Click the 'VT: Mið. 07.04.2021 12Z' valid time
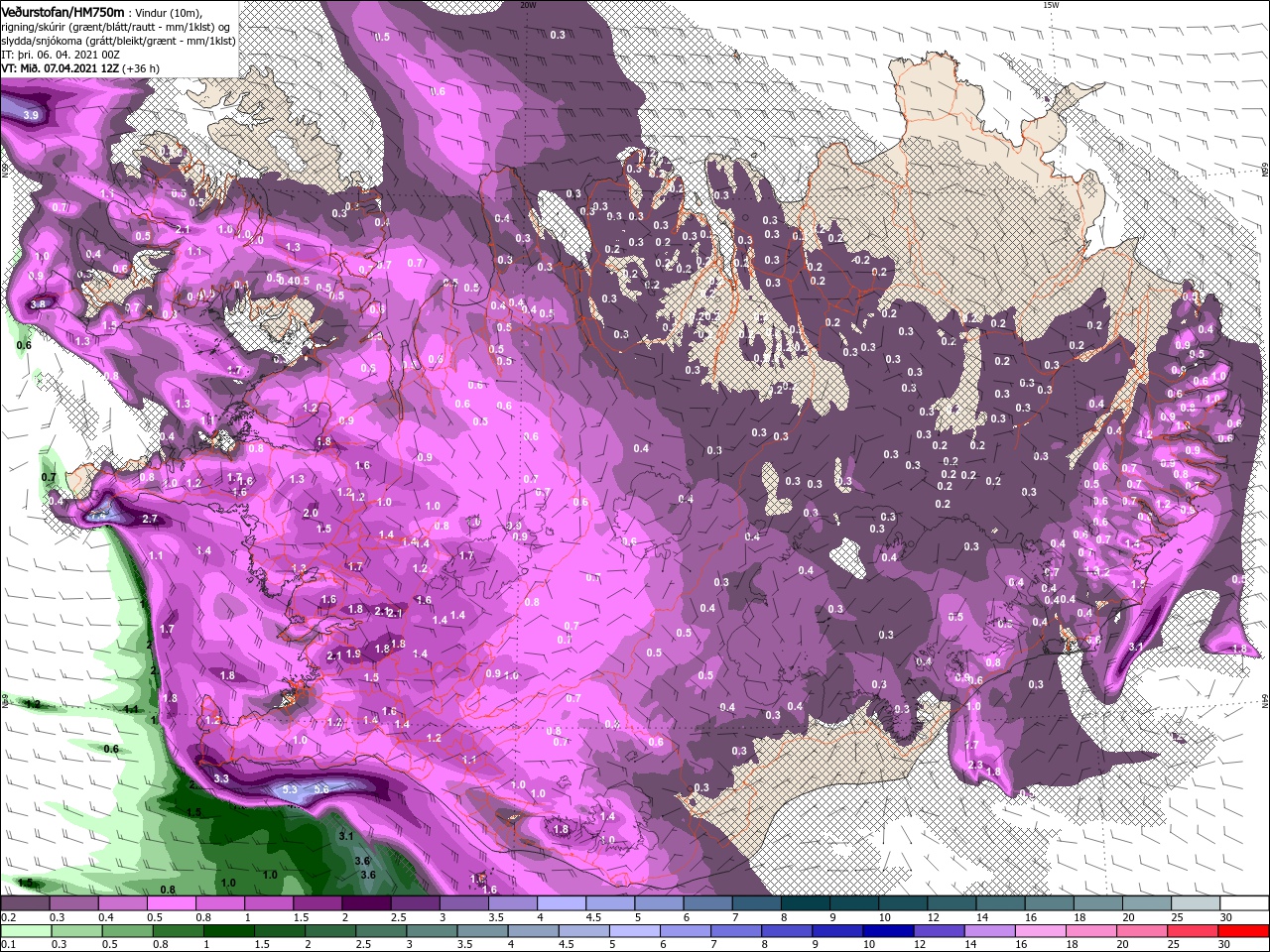Viewport: 1270px width, 952px height. coord(61,68)
